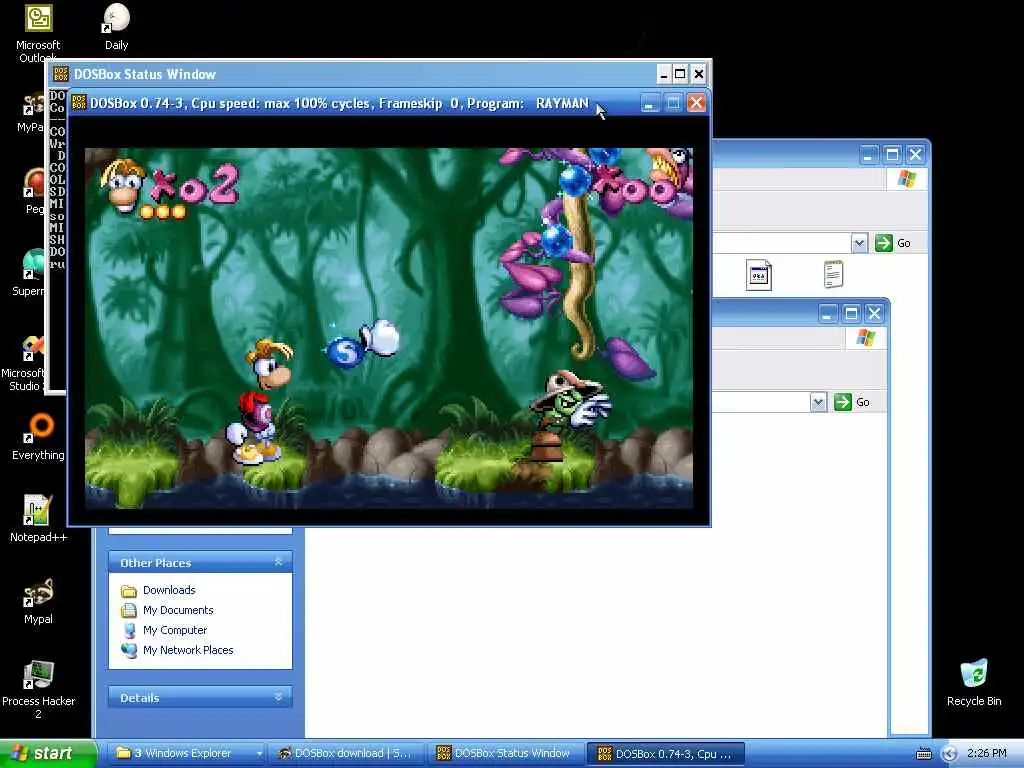Switch to DOSBox download taskbar button
The width and height of the screenshot is (1024, 768).
point(346,754)
